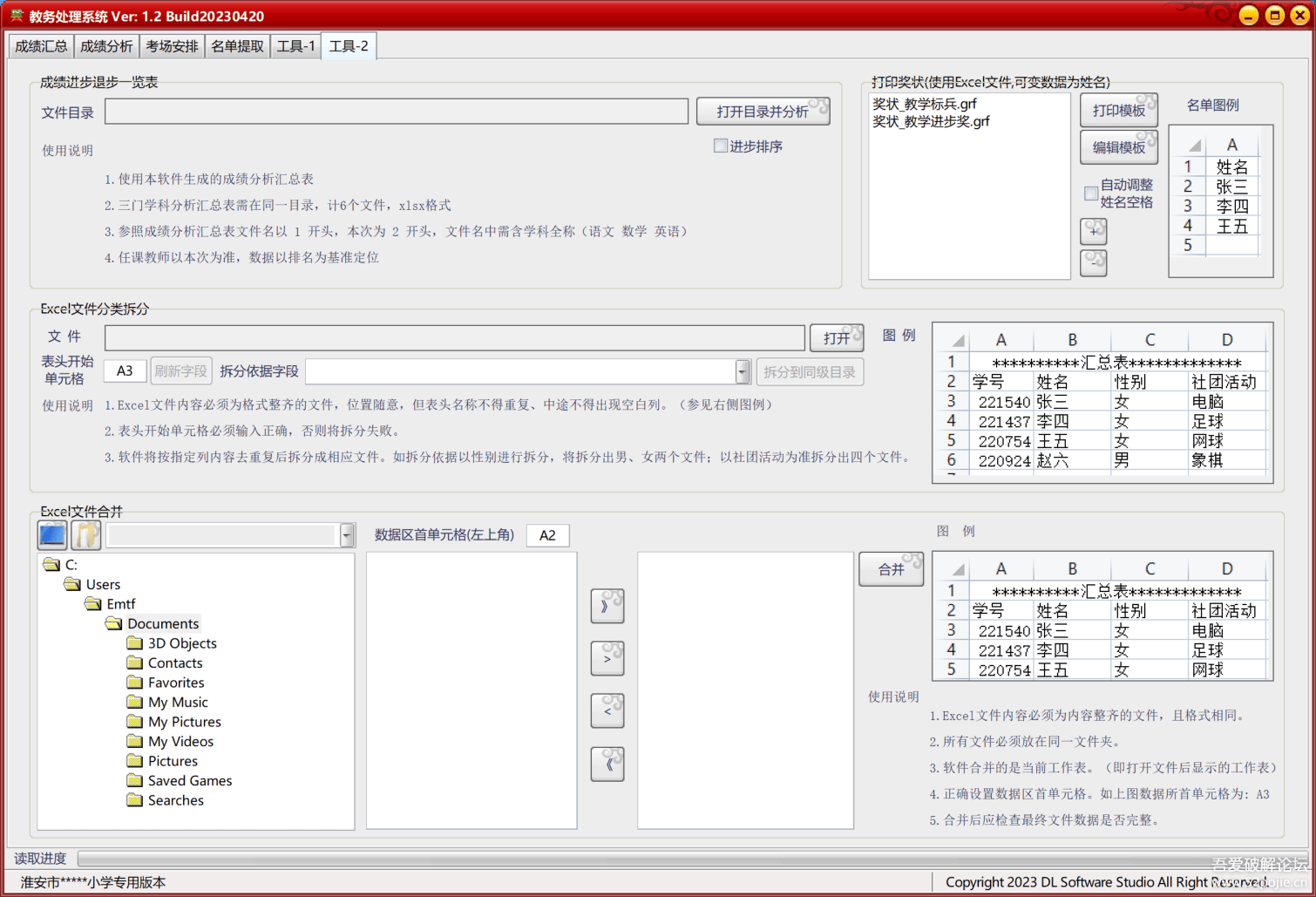Click the left file list box in Excel merge

click(471, 690)
